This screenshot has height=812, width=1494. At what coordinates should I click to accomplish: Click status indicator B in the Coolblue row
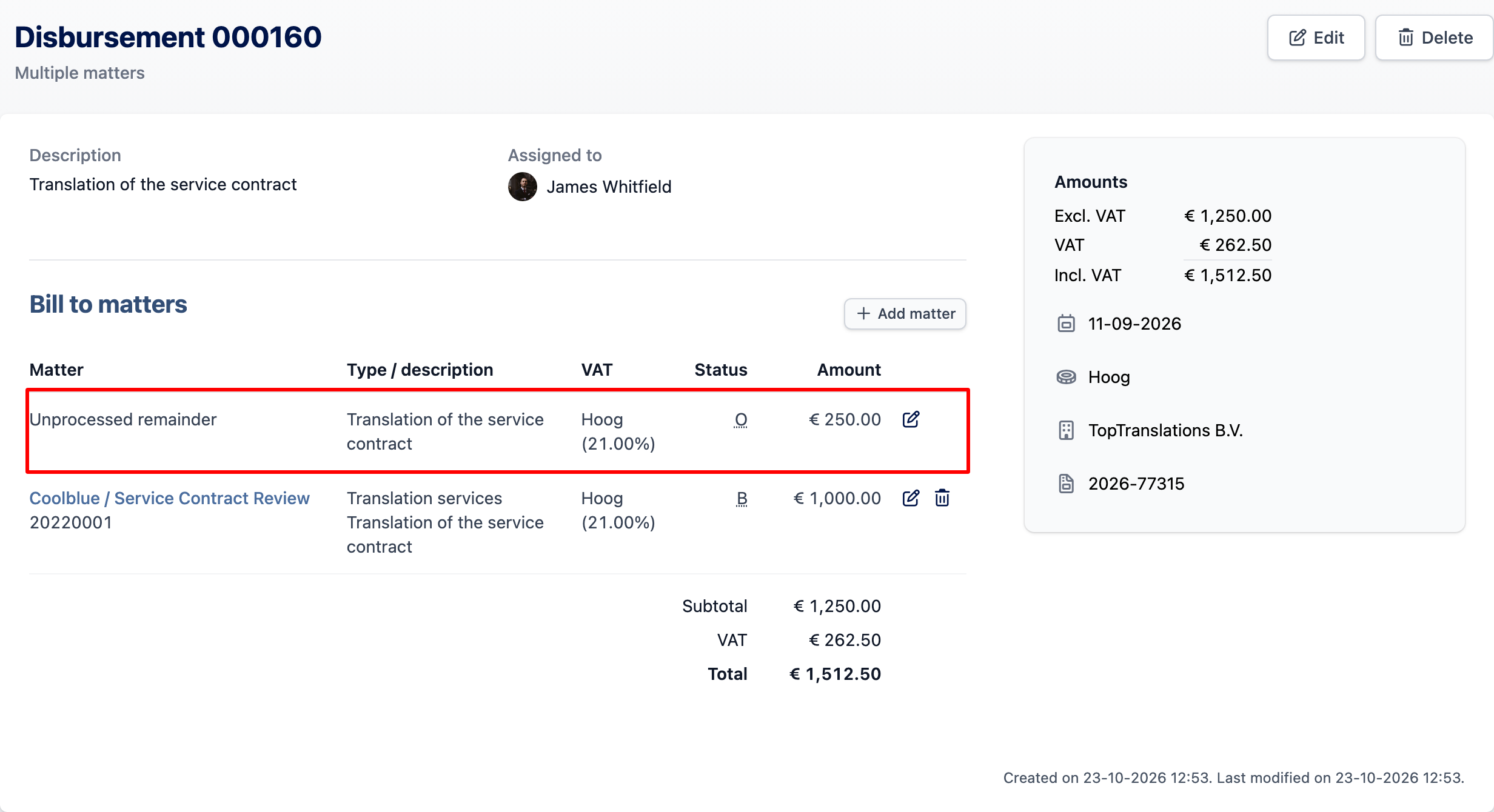point(742,499)
